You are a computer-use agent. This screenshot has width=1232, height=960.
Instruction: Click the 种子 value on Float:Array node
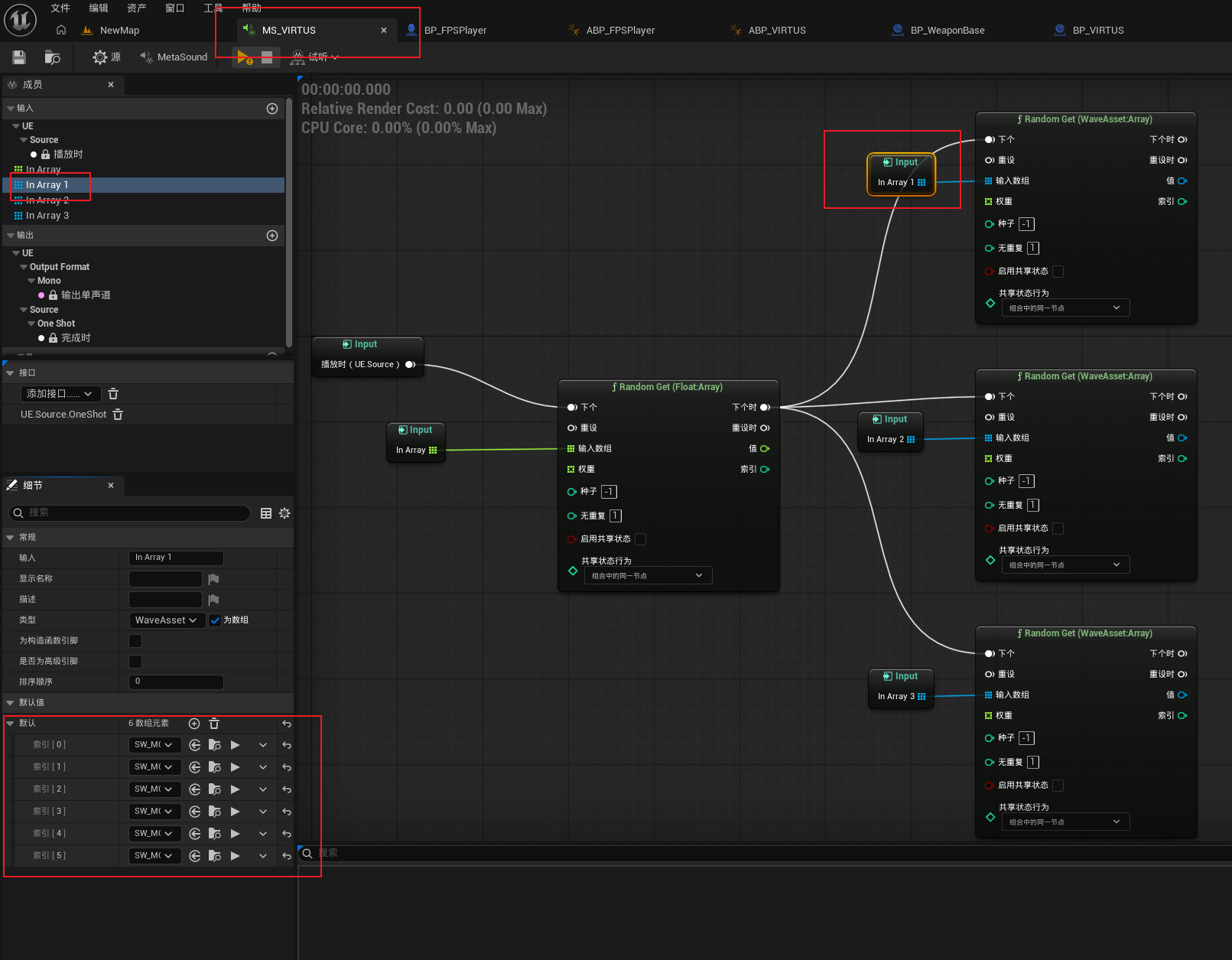[x=609, y=492]
